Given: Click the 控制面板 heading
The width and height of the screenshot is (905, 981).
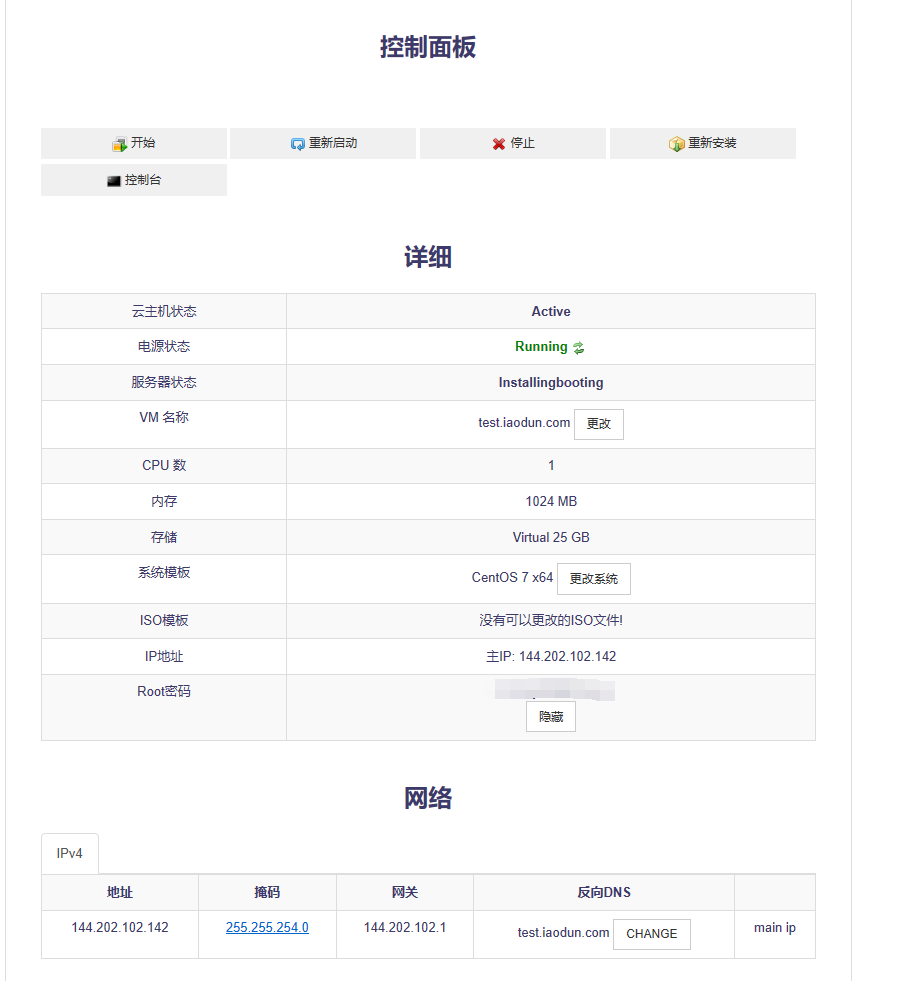Looking at the screenshot, I should (x=428, y=48).
